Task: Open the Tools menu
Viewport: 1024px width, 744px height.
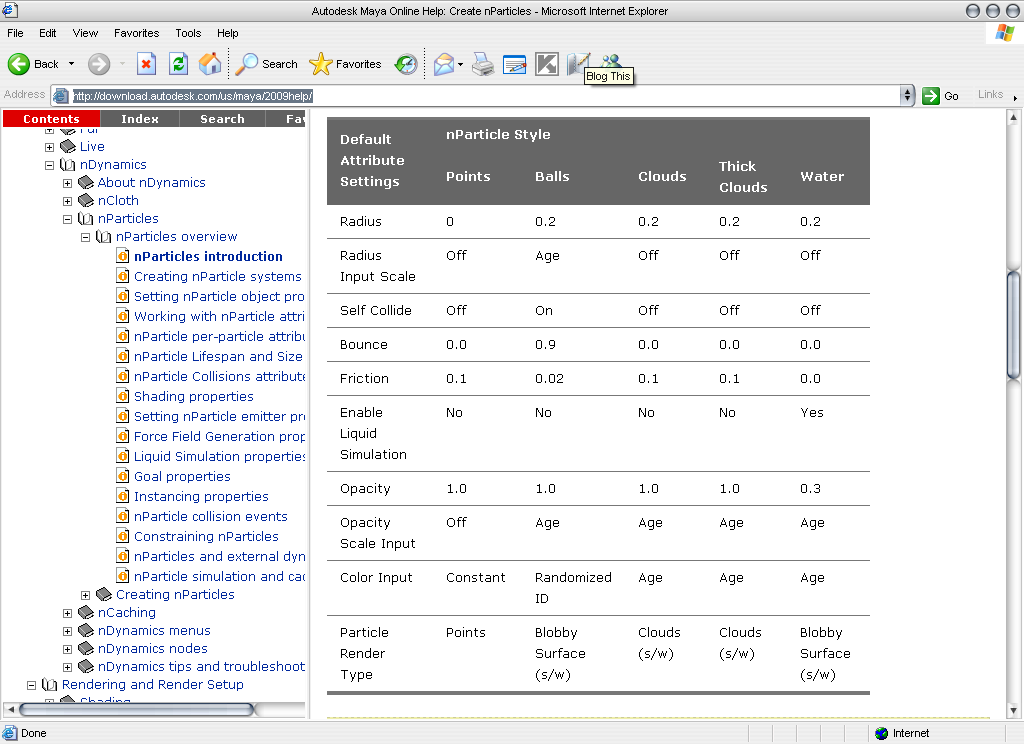Action: coord(188,33)
